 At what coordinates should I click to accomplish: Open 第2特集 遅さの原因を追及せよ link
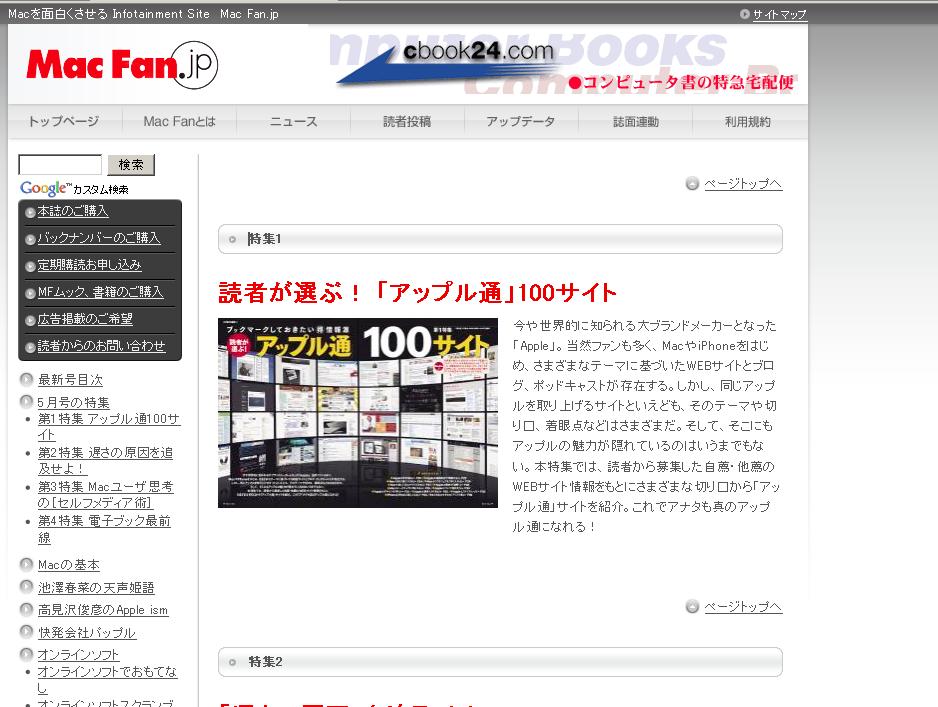pos(105,461)
